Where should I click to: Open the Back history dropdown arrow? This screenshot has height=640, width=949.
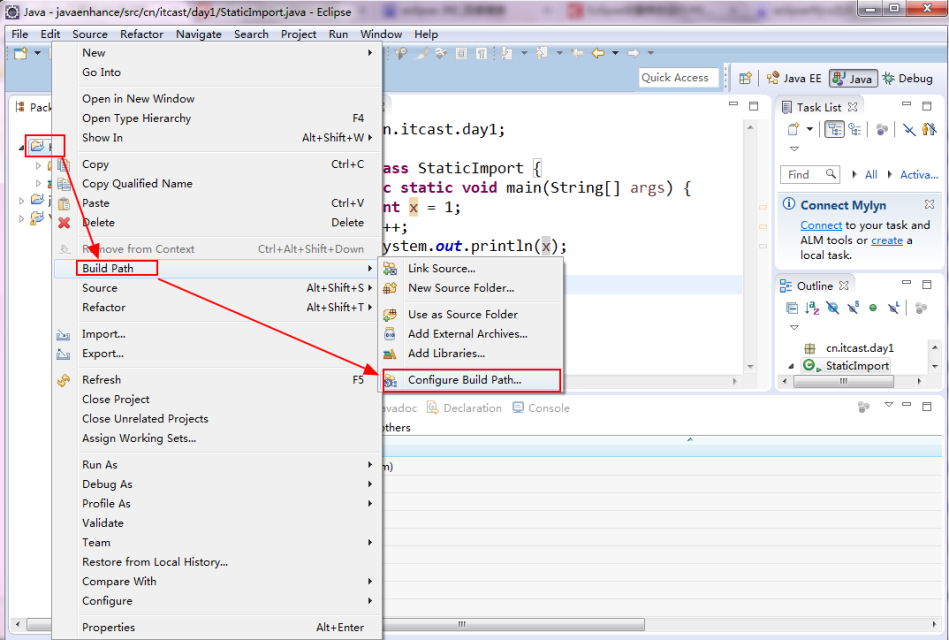(x=615, y=53)
